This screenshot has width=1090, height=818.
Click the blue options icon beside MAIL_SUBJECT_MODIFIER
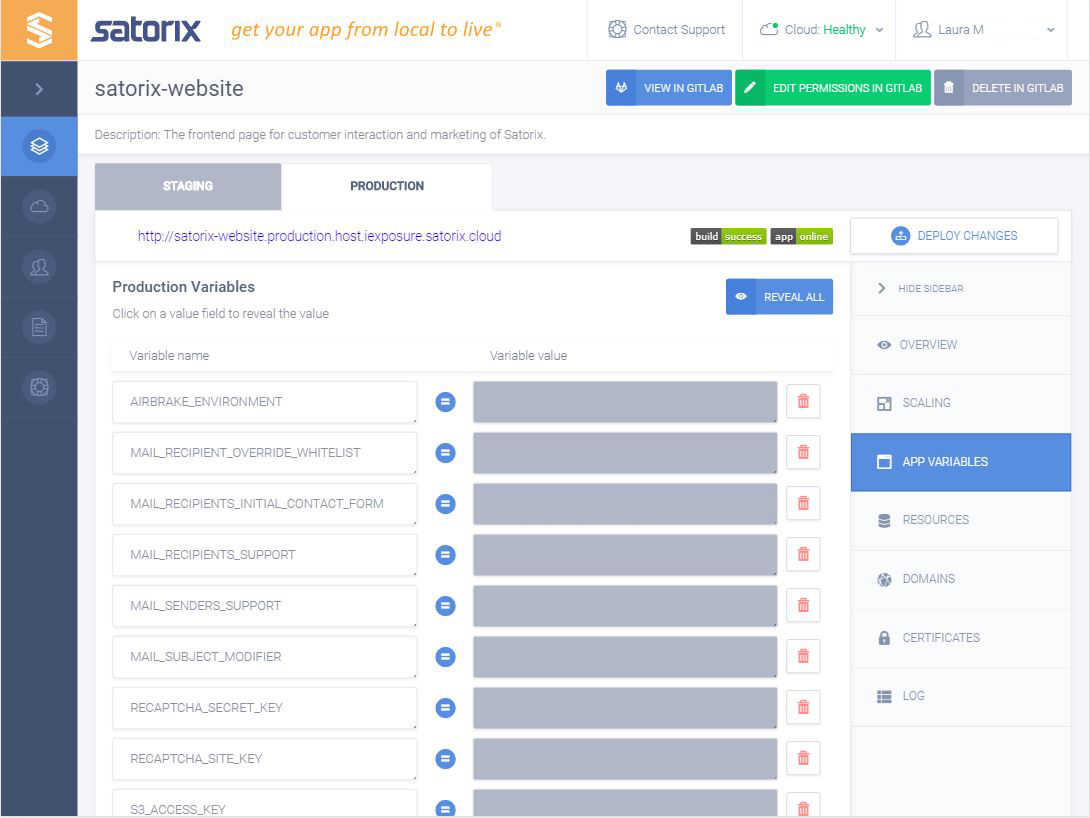444,656
